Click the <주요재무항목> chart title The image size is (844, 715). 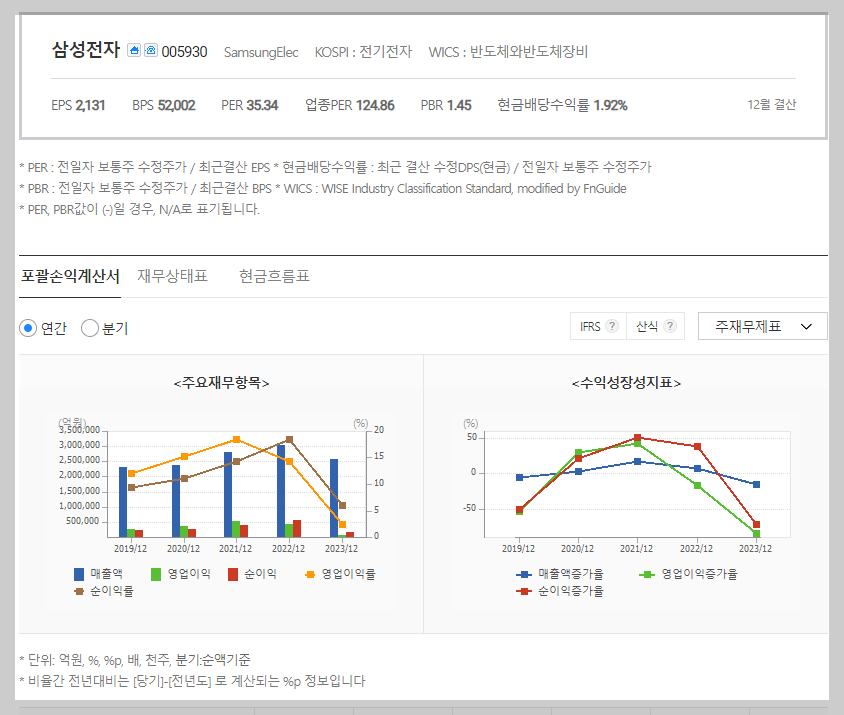pos(221,383)
